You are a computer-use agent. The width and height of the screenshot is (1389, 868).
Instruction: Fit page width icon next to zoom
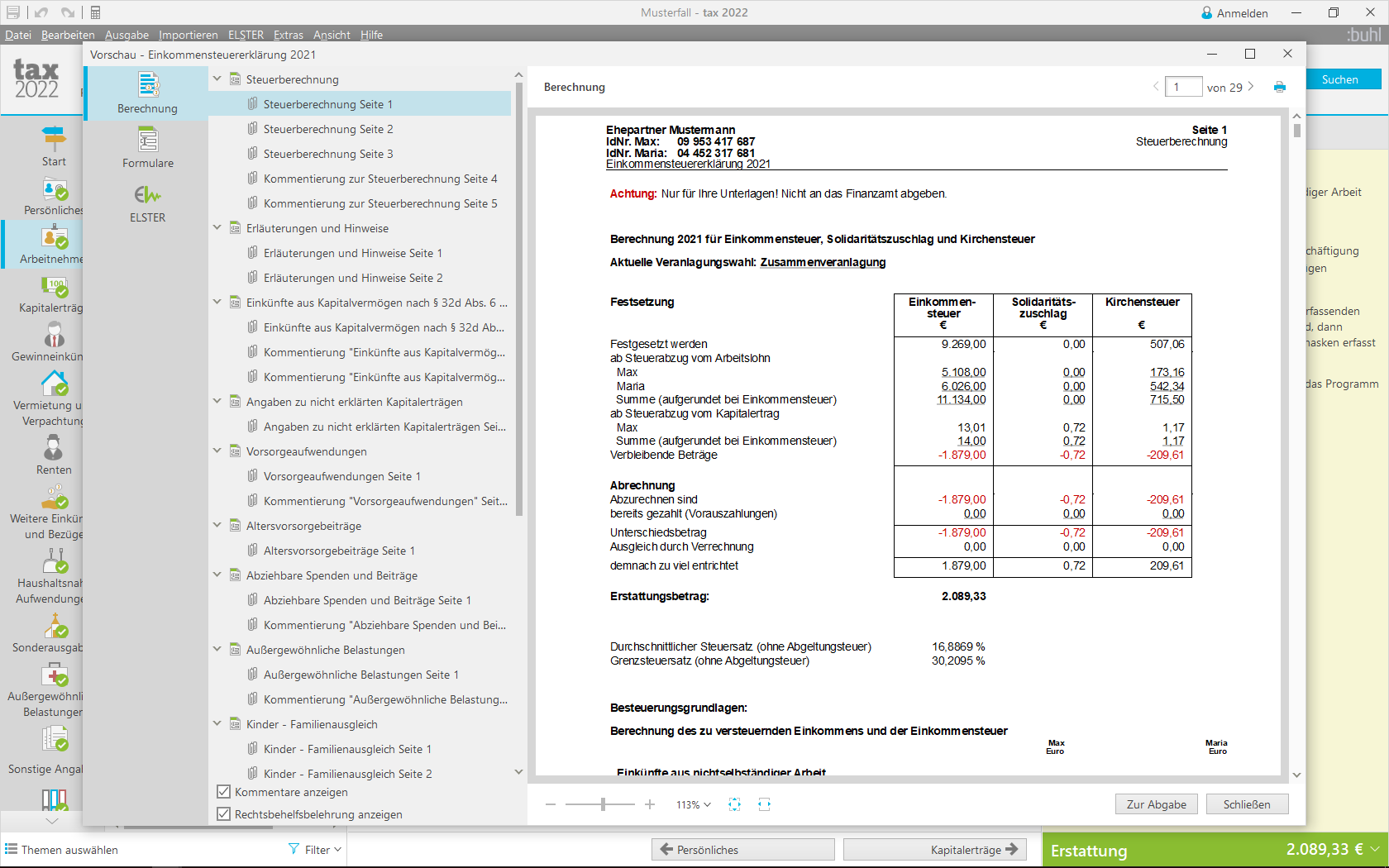[x=764, y=804]
